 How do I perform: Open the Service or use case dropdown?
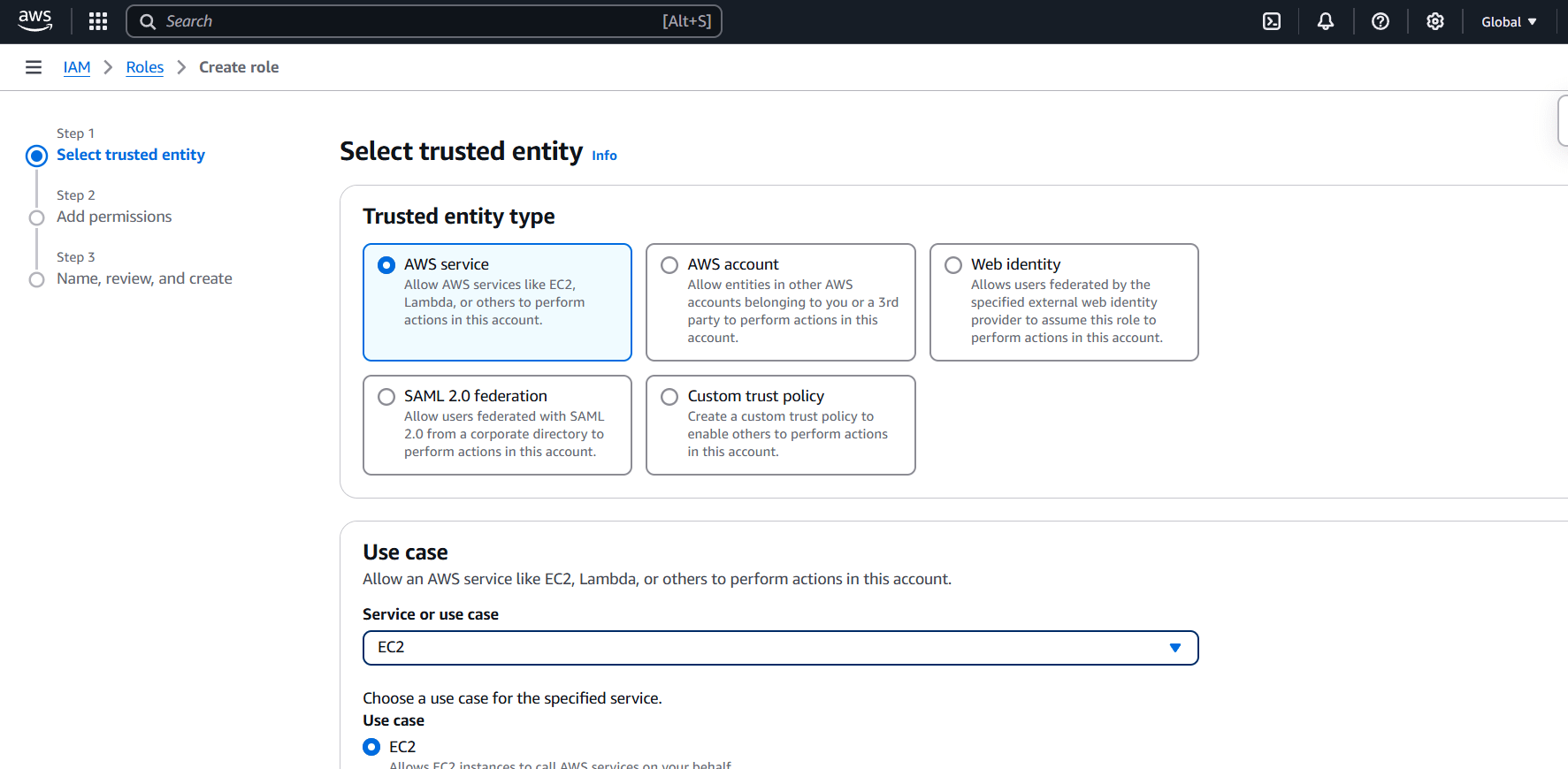coord(780,648)
